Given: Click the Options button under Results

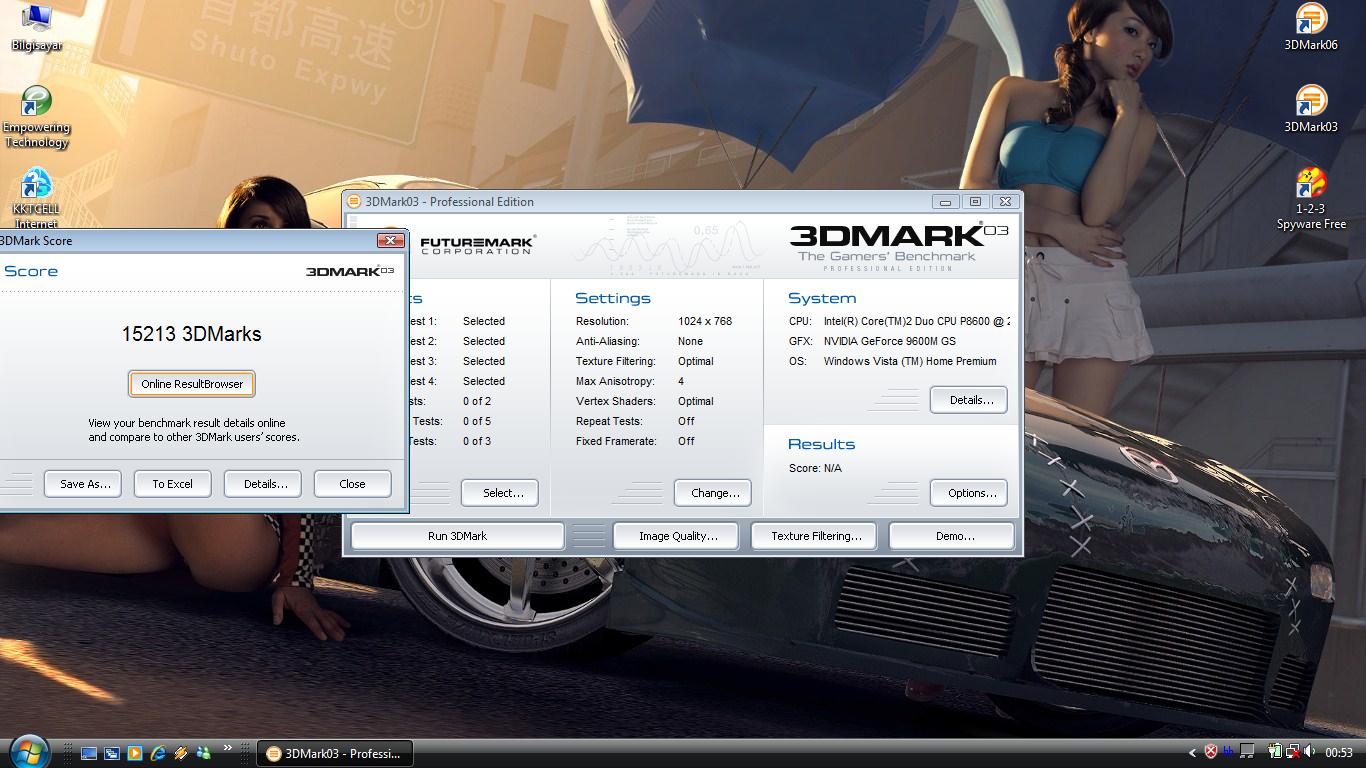Looking at the screenshot, I should pyautogui.click(x=969, y=493).
